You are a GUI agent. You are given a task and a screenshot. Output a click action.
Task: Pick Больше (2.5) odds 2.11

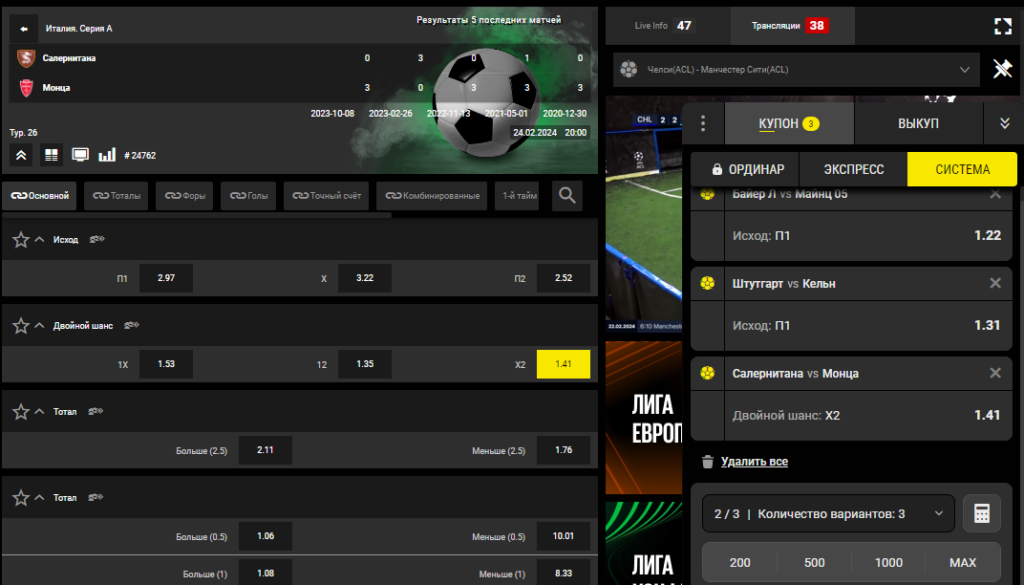pos(265,451)
